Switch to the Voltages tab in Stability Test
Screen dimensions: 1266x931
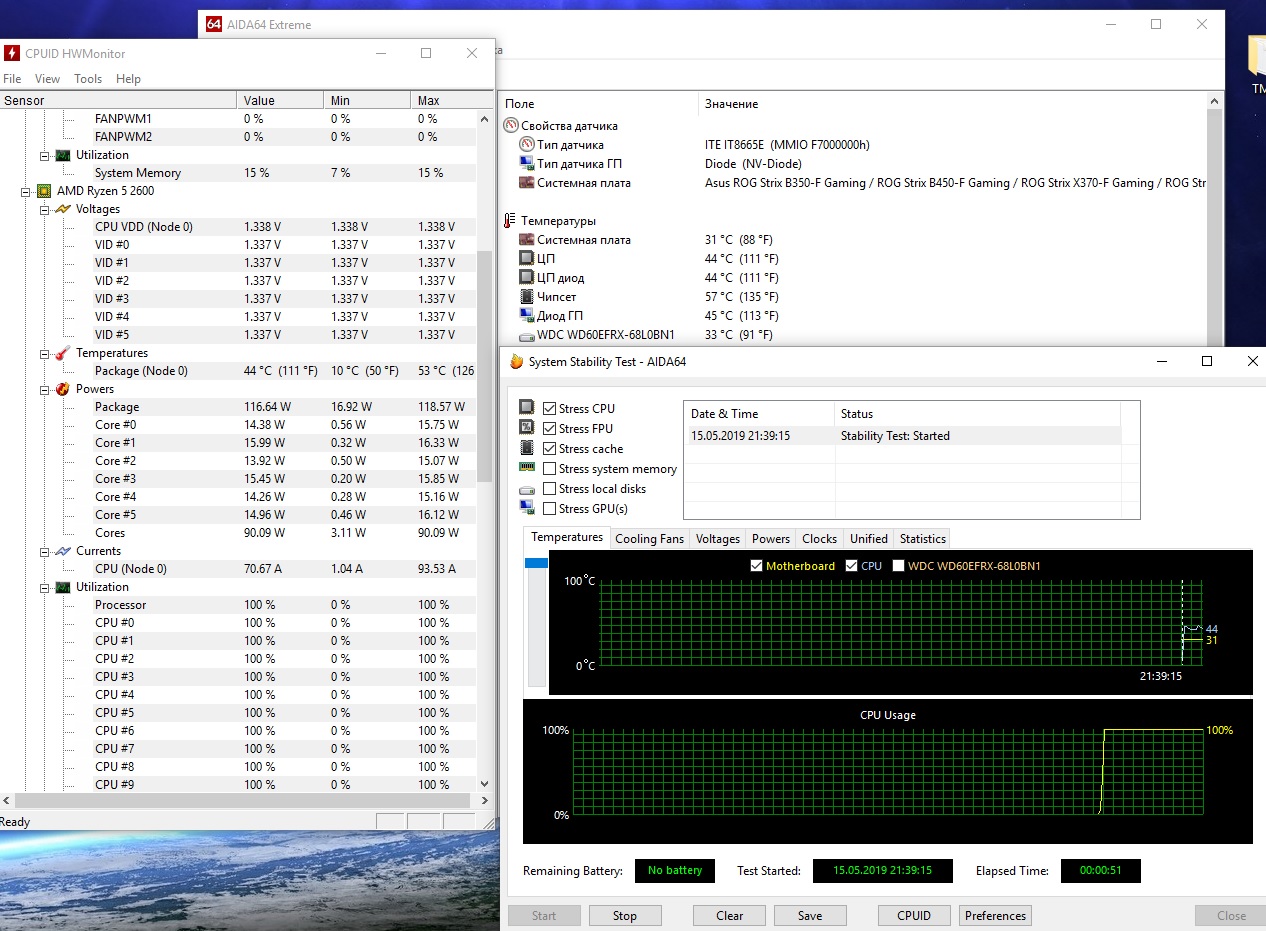[x=718, y=539]
